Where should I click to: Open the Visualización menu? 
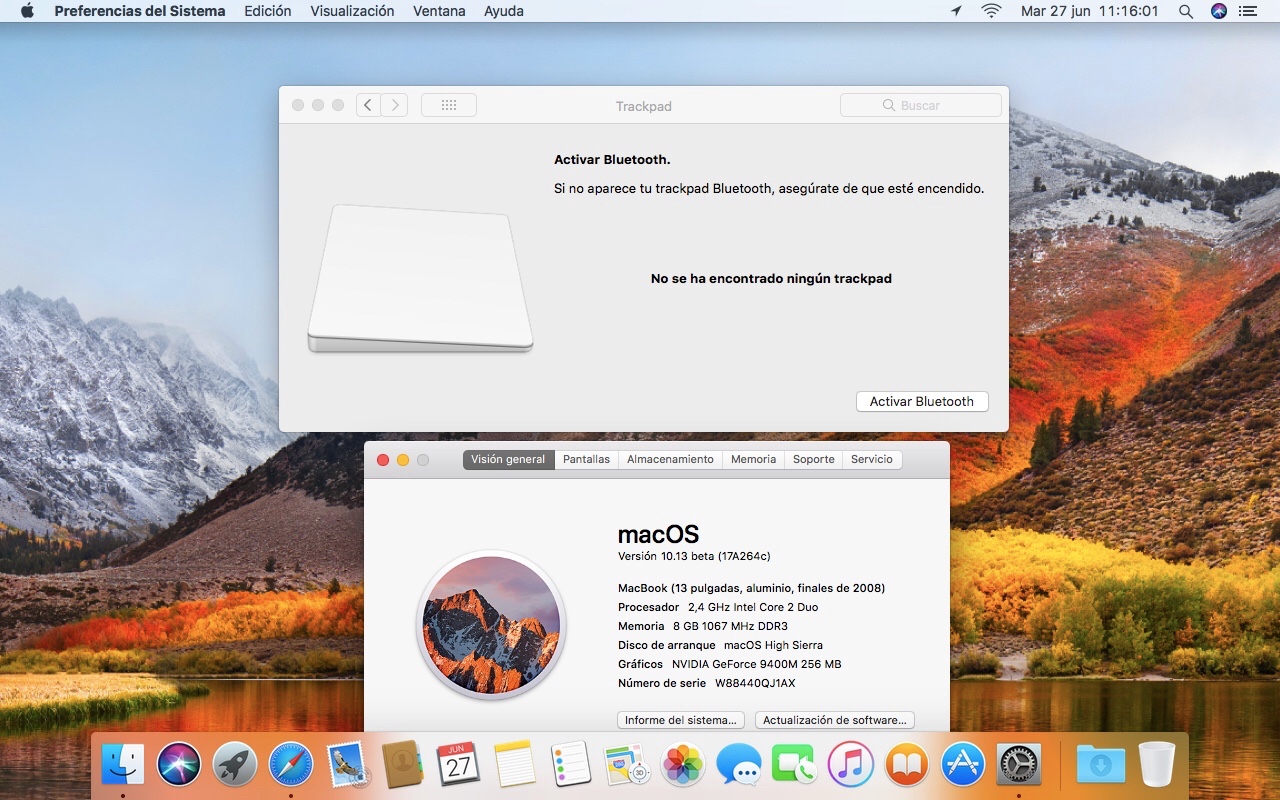(x=352, y=11)
